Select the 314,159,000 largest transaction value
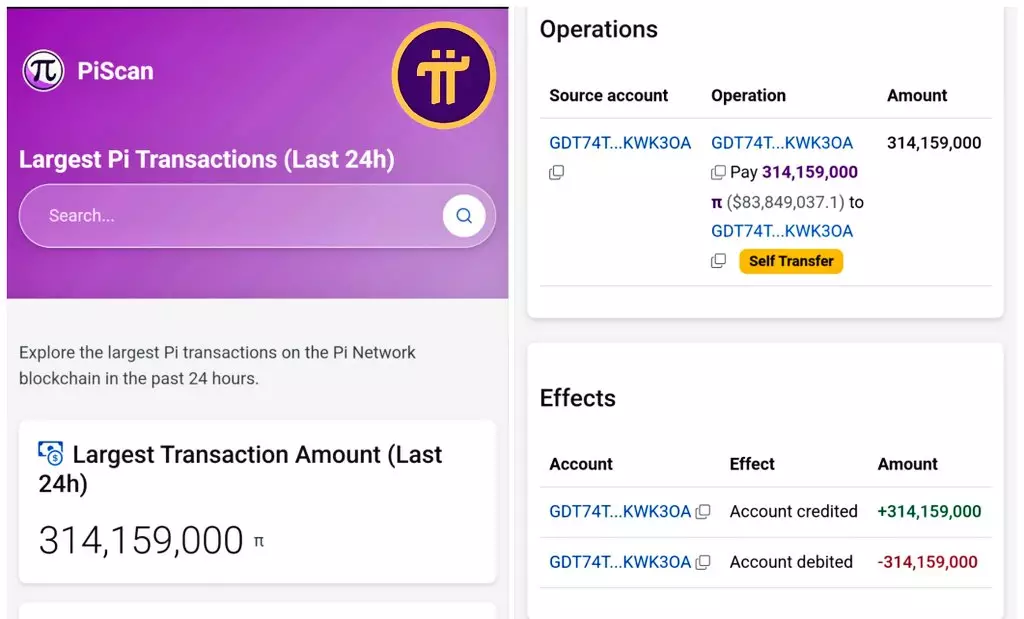Screen dimensions: 1024x619 pyautogui.click(x=141, y=541)
